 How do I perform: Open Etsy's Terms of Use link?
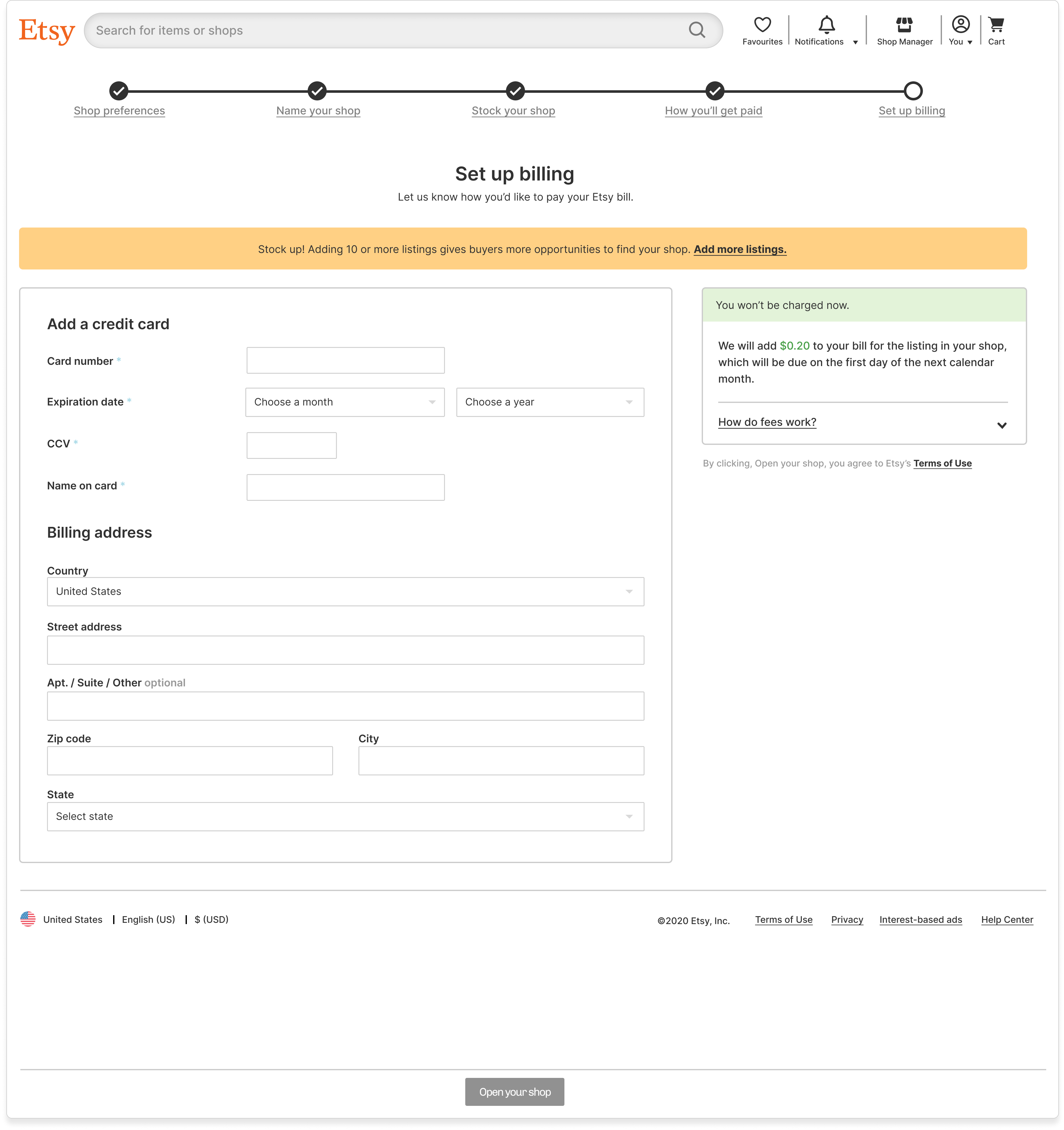[x=942, y=463]
